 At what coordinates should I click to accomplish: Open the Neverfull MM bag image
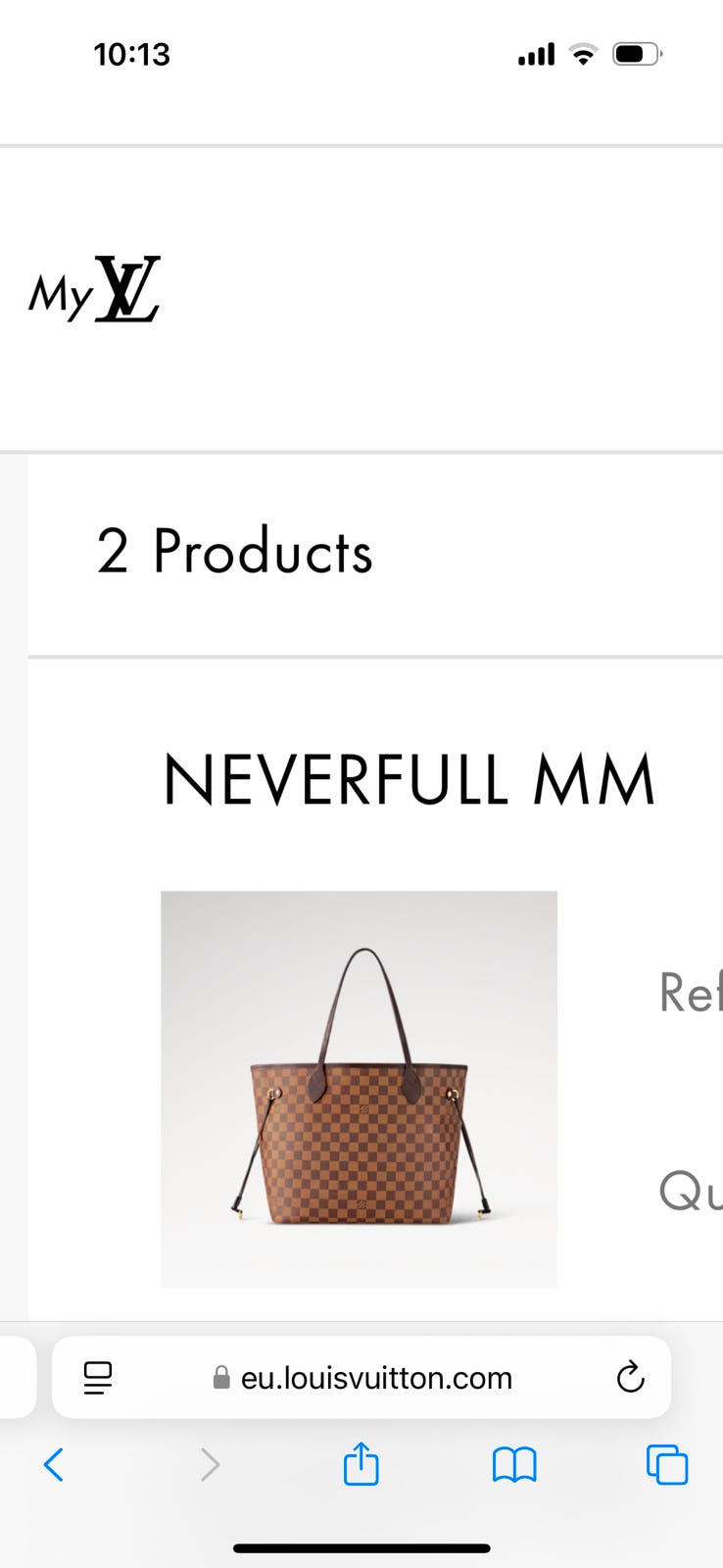[x=359, y=1089]
